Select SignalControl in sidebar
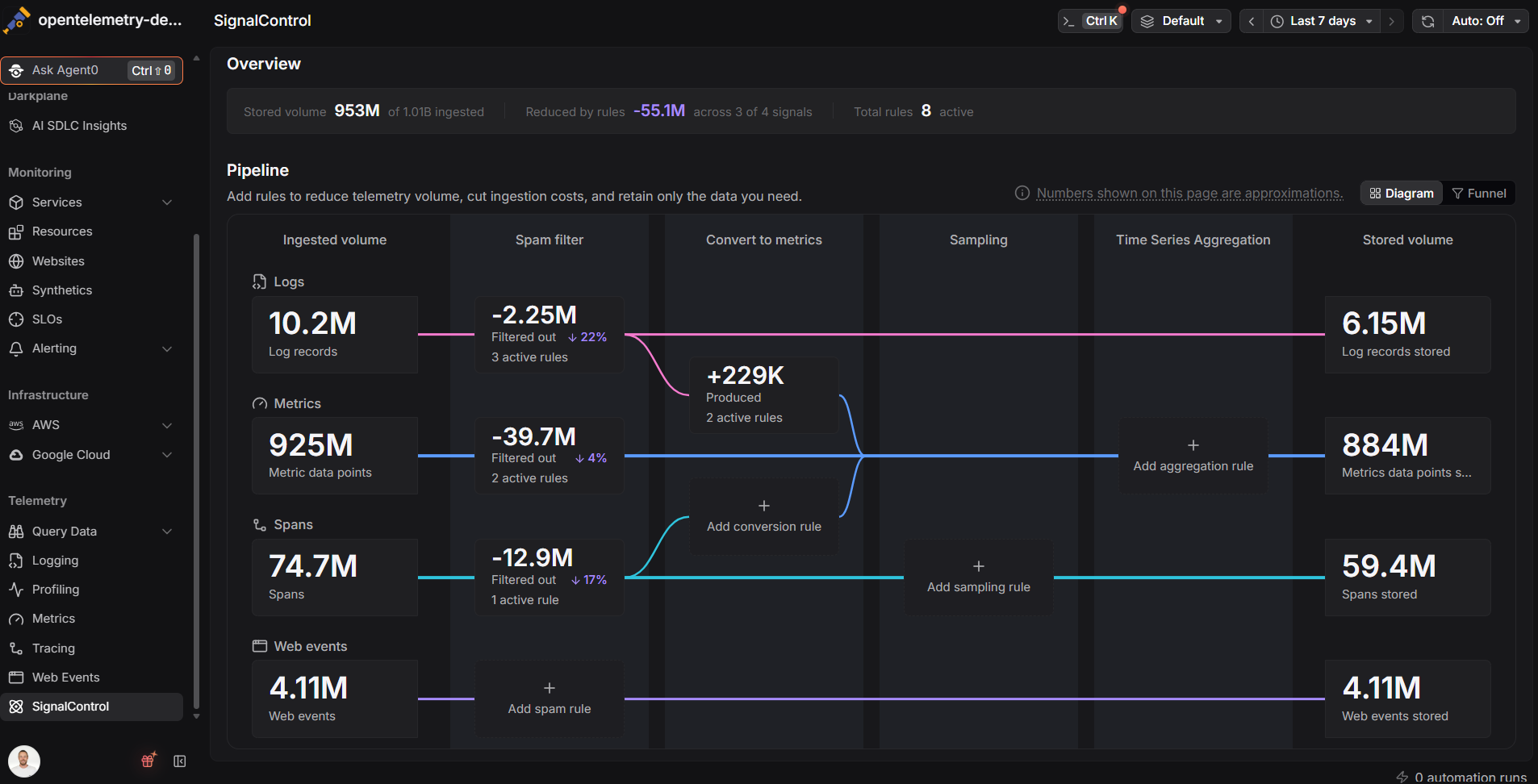Viewport: 1538px width, 784px height. (92, 707)
